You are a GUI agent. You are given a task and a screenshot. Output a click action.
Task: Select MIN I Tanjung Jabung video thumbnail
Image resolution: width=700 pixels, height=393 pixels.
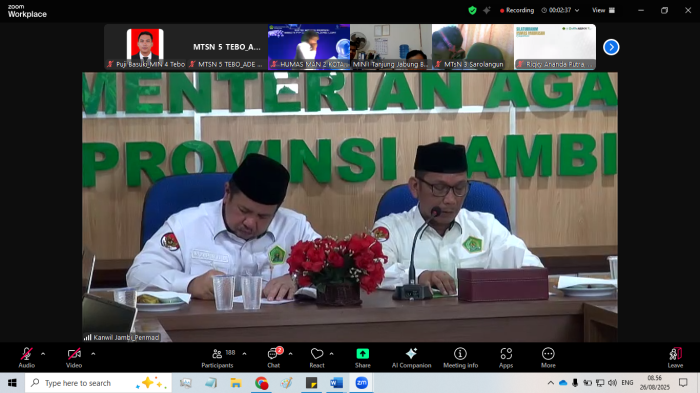click(391, 47)
